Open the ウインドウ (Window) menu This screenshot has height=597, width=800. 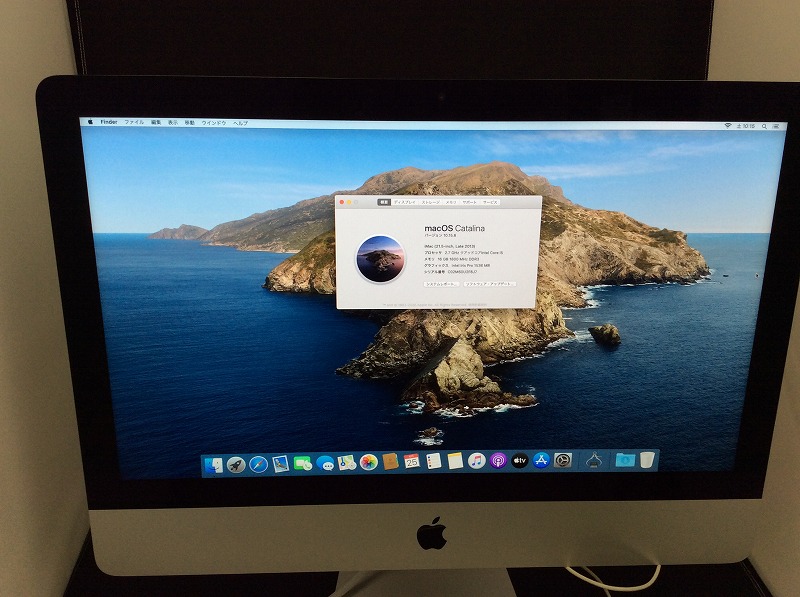click(x=214, y=123)
